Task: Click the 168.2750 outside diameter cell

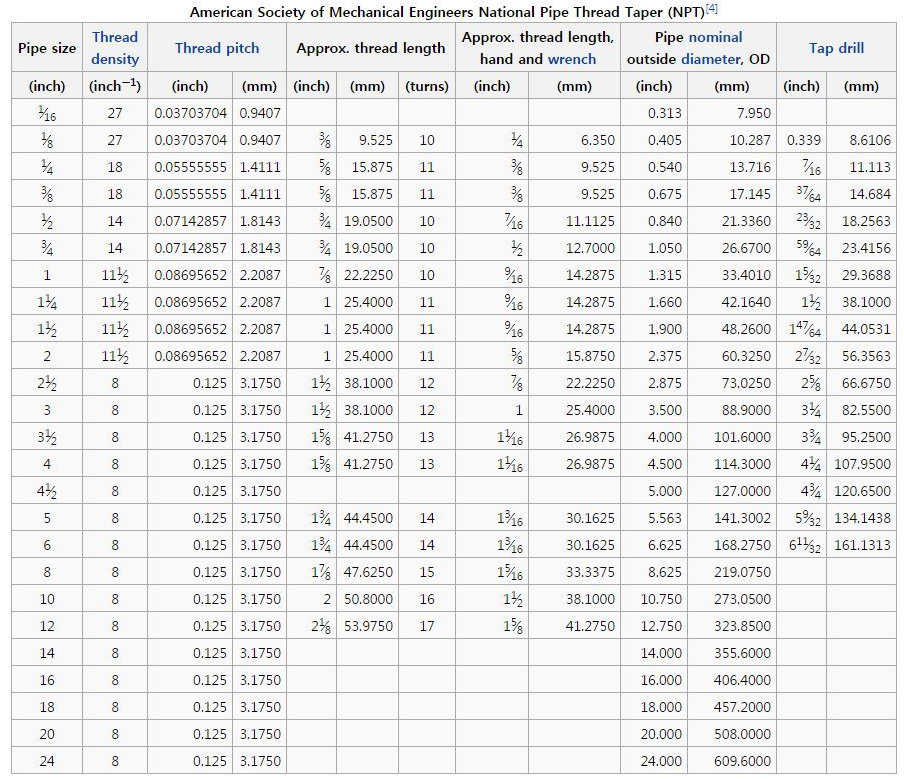Action: tap(732, 545)
